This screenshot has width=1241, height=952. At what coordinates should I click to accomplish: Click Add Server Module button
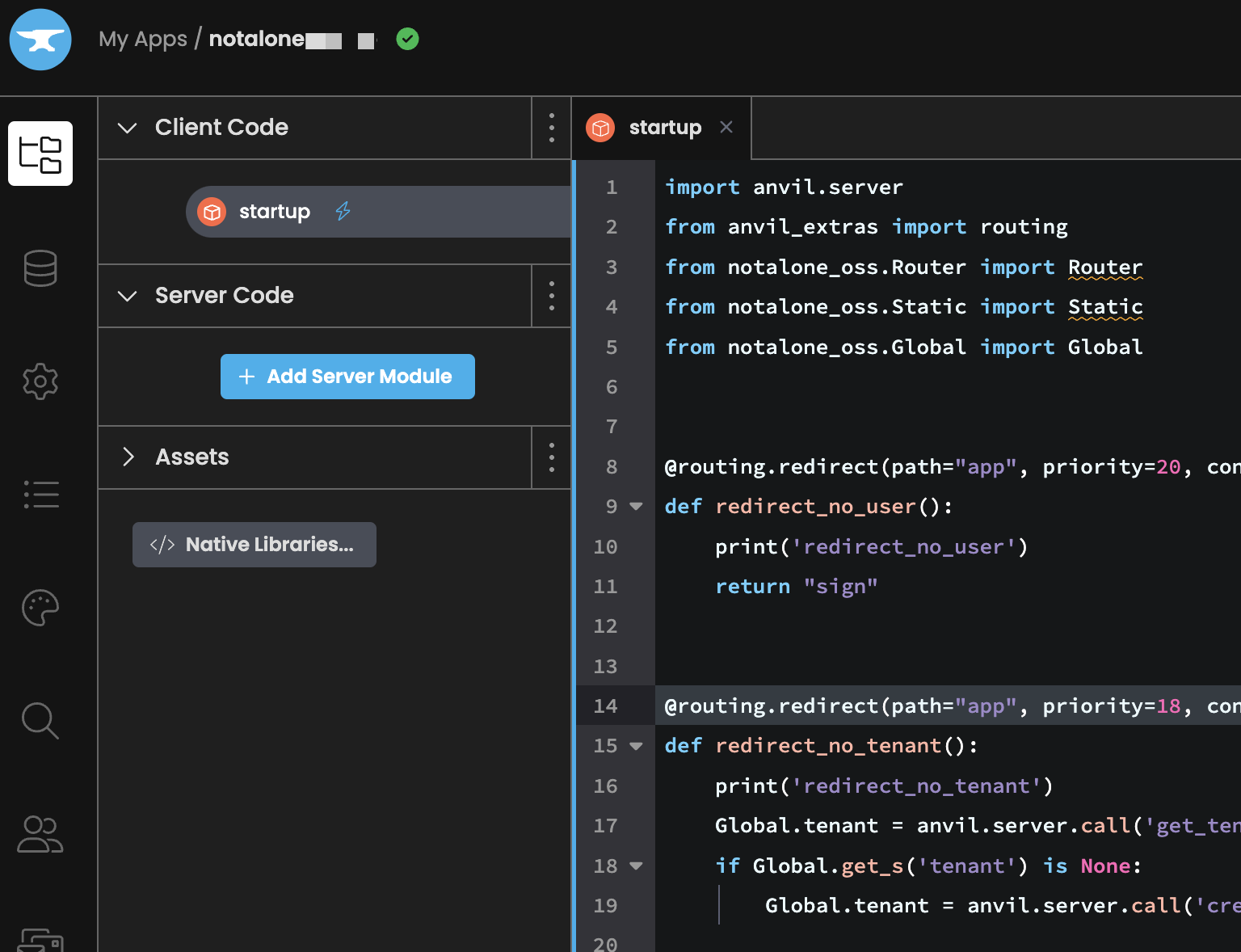[347, 377]
